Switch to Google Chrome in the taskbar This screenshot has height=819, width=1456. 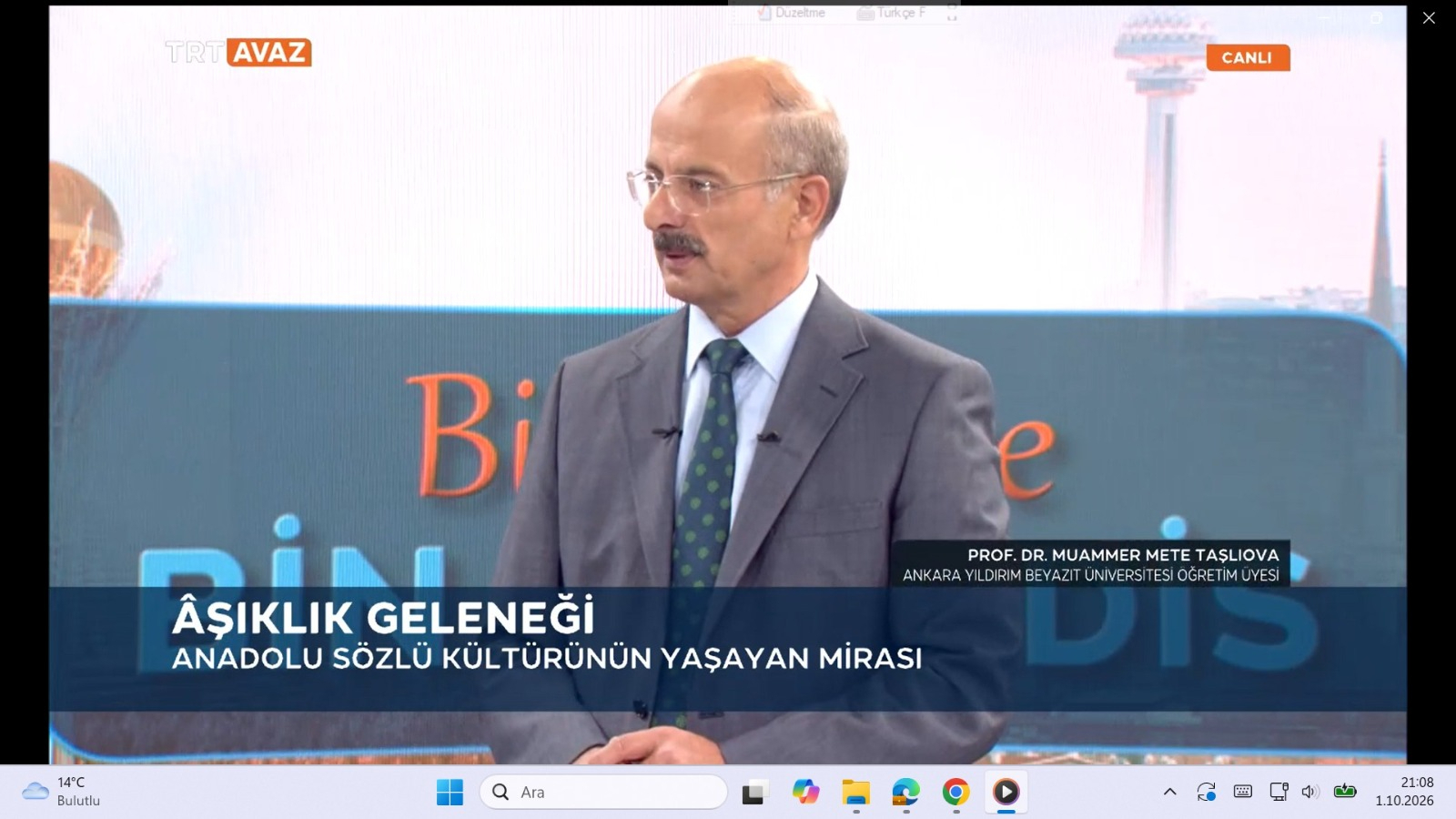pyautogui.click(x=955, y=792)
